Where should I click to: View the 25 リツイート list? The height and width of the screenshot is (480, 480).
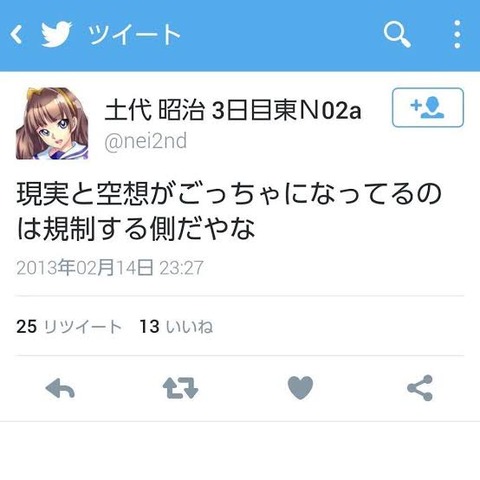[x=69, y=326]
